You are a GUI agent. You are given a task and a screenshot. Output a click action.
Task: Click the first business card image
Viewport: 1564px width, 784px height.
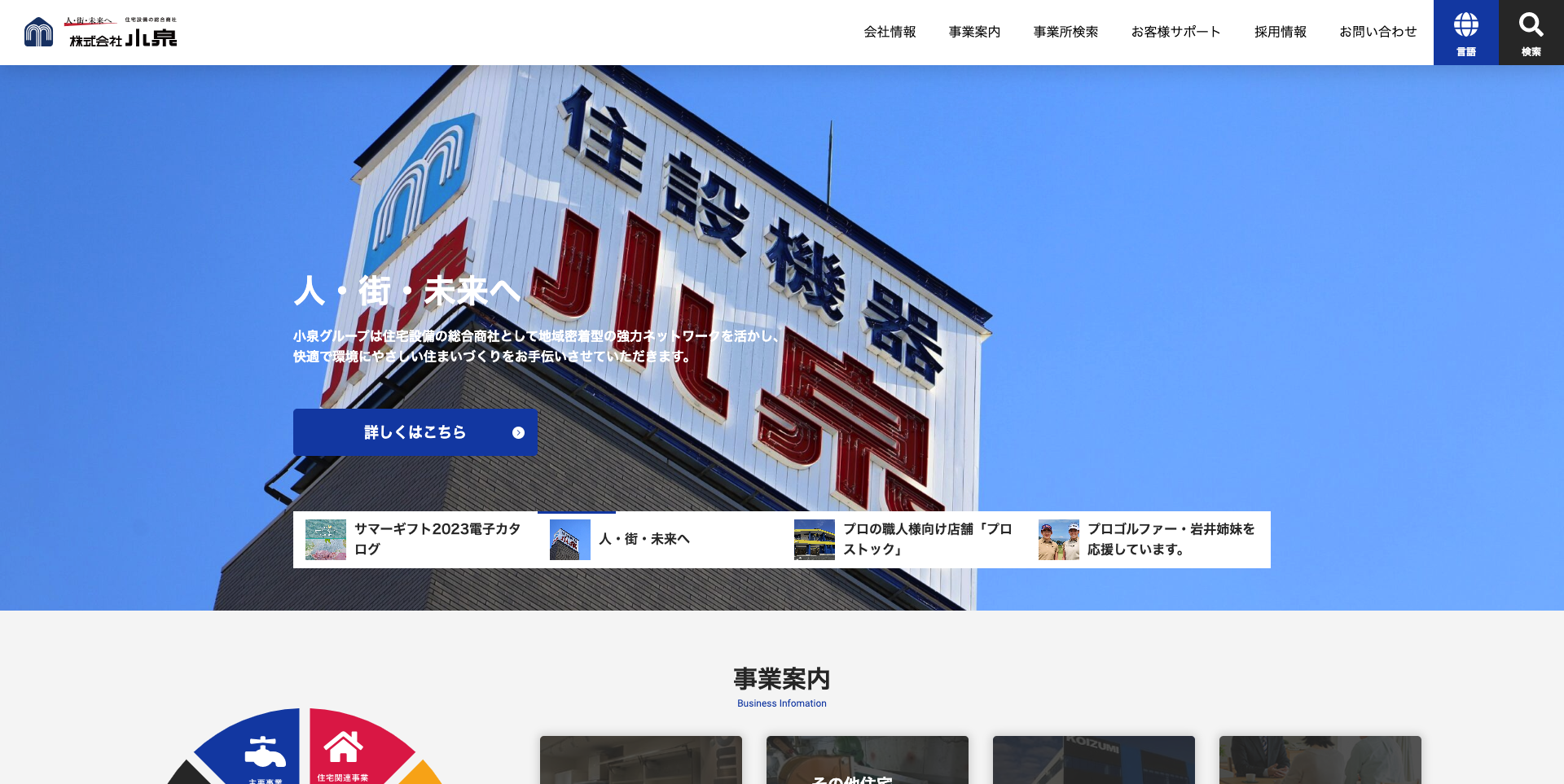[641, 760]
